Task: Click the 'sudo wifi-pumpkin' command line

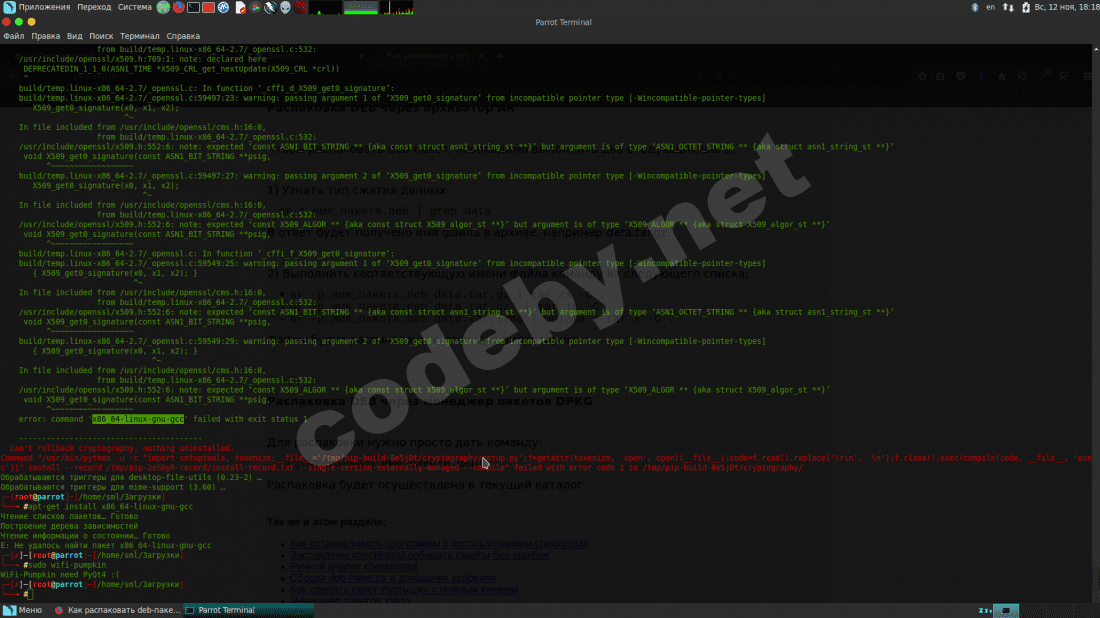Action: click(67, 565)
